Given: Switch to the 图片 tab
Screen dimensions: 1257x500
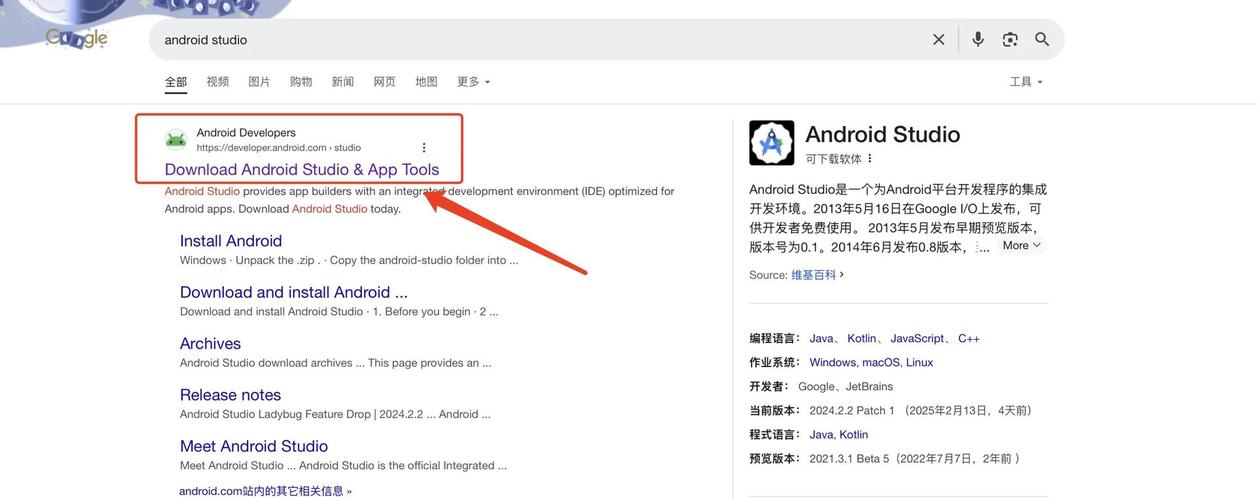Looking at the screenshot, I should tap(259, 82).
